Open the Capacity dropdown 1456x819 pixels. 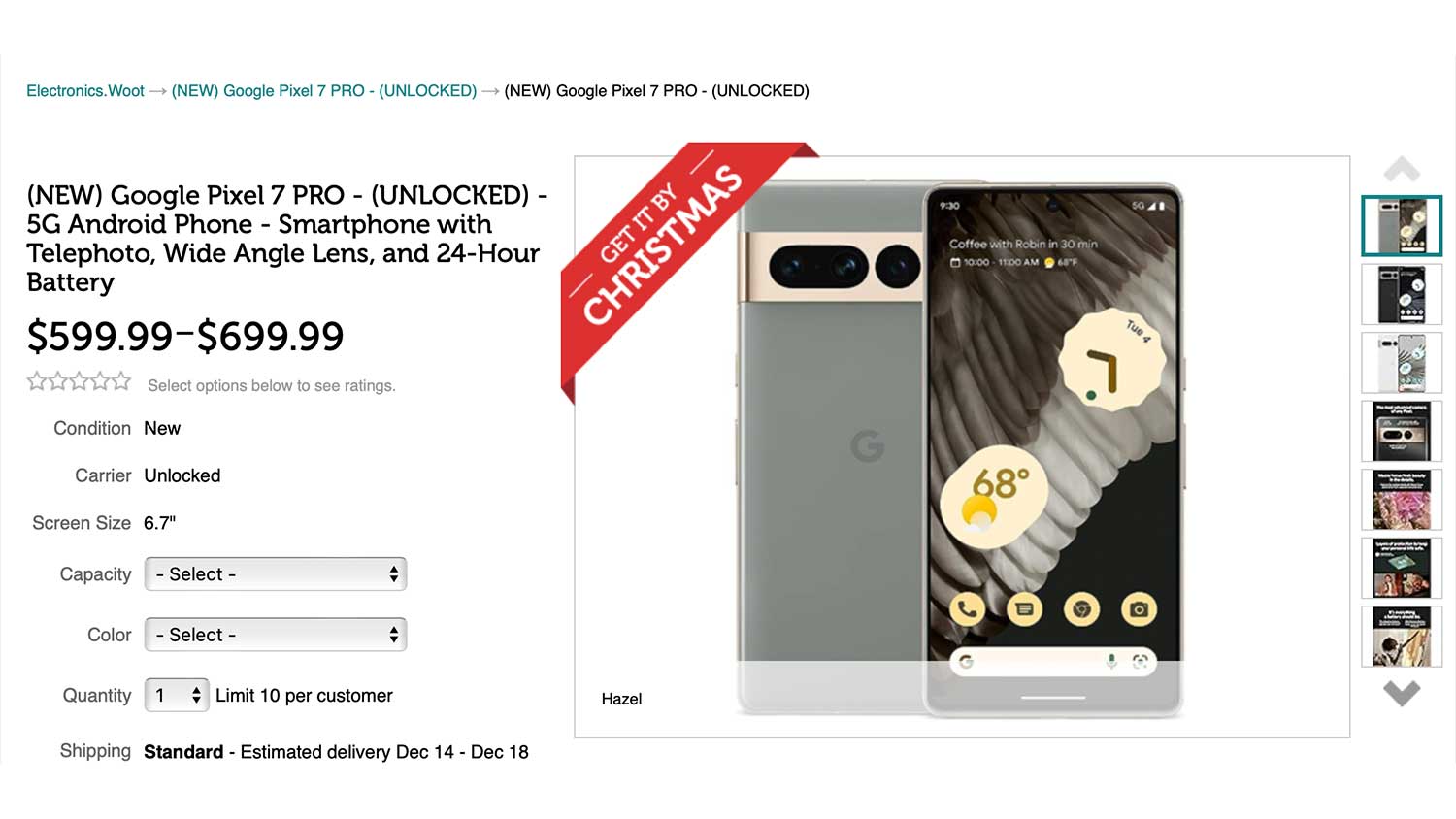point(276,574)
